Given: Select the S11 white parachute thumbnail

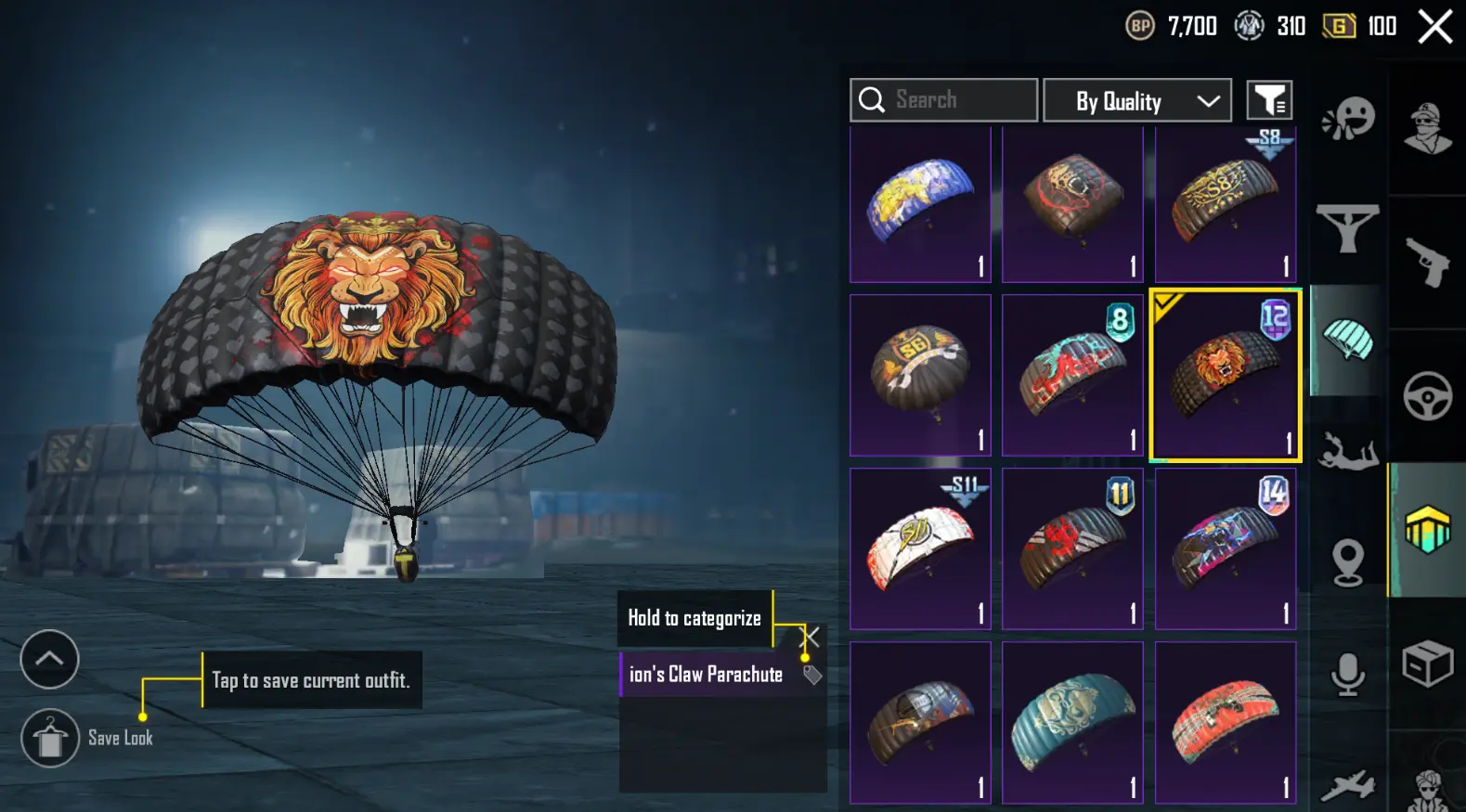Looking at the screenshot, I should click(x=920, y=548).
